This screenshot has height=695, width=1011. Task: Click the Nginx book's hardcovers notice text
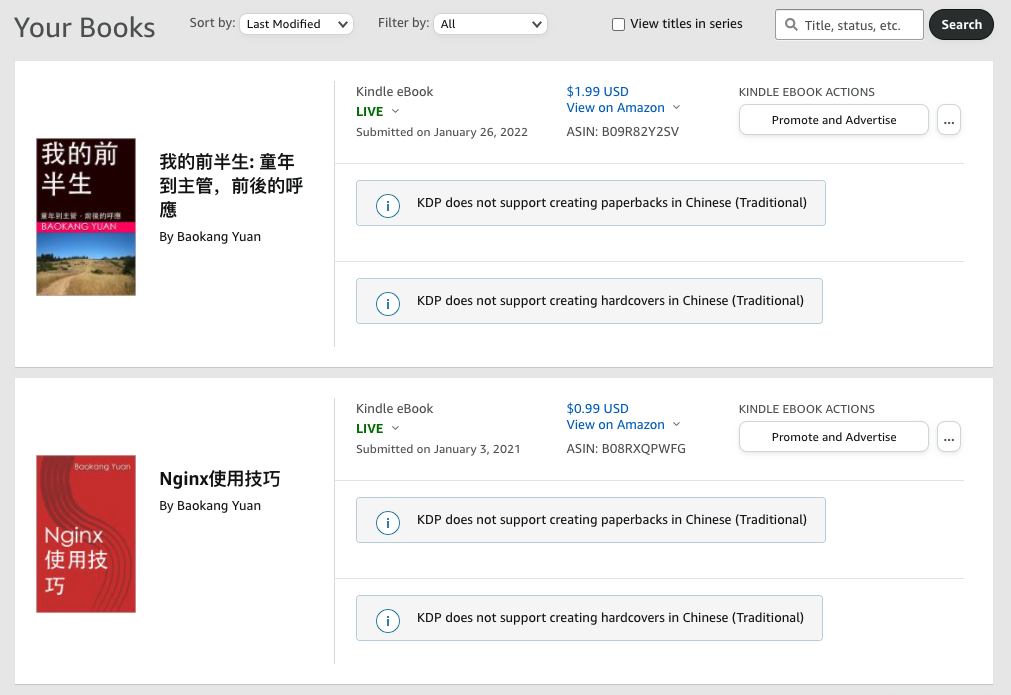click(x=610, y=618)
